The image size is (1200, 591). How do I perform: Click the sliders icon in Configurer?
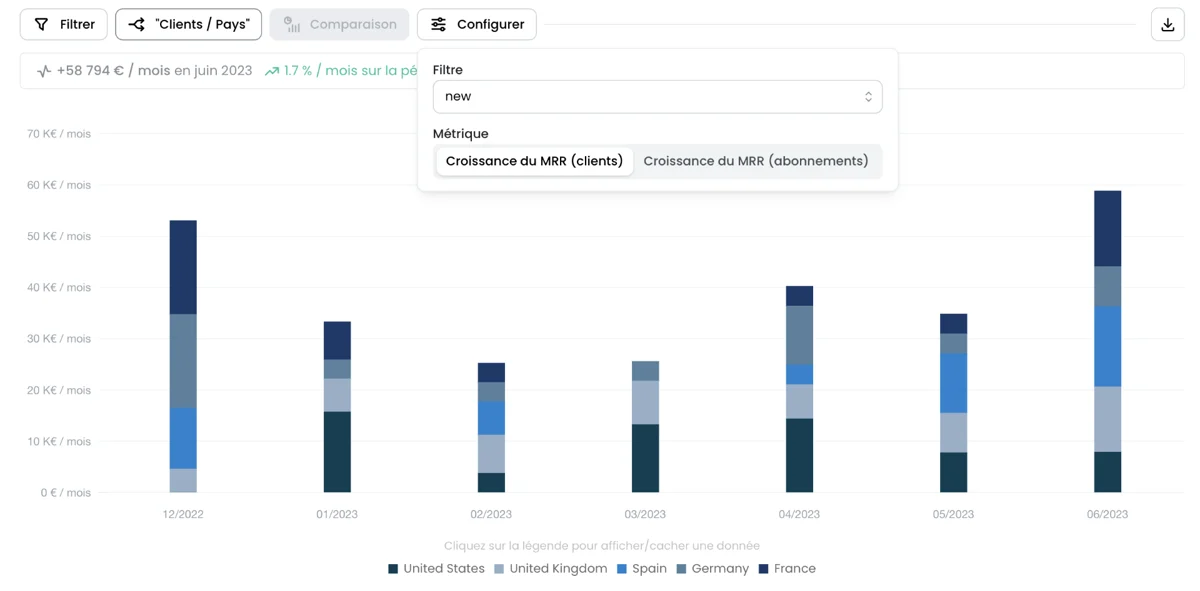(439, 24)
